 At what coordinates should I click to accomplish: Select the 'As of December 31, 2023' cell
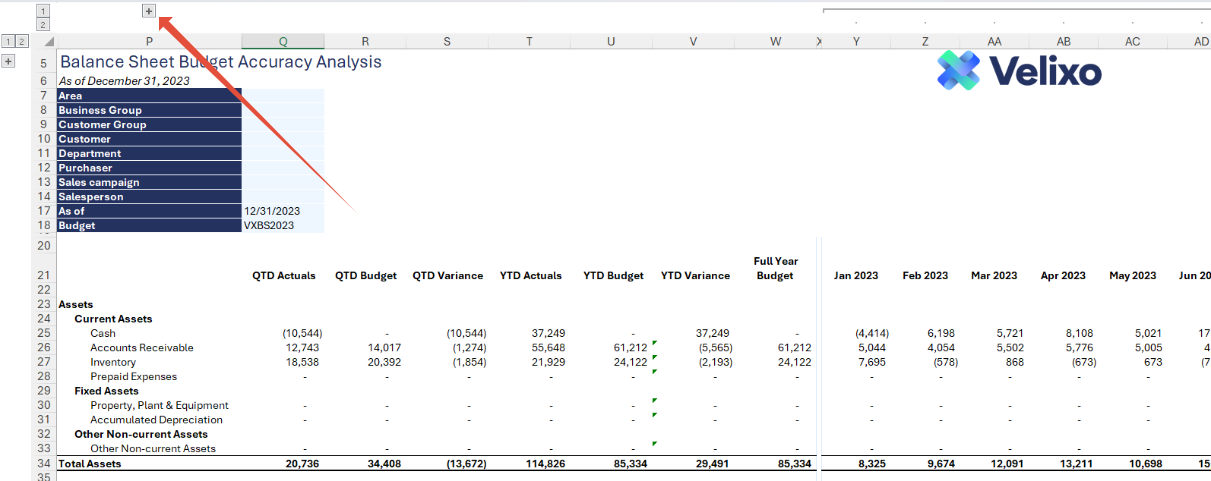pos(124,81)
